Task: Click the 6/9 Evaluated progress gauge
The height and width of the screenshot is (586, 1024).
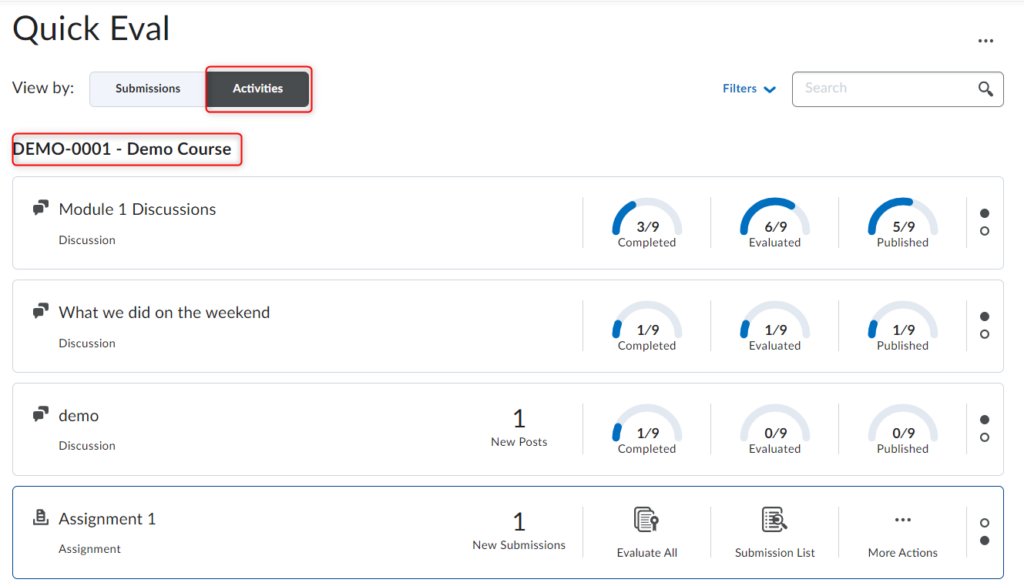Action: (x=775, y=220)
